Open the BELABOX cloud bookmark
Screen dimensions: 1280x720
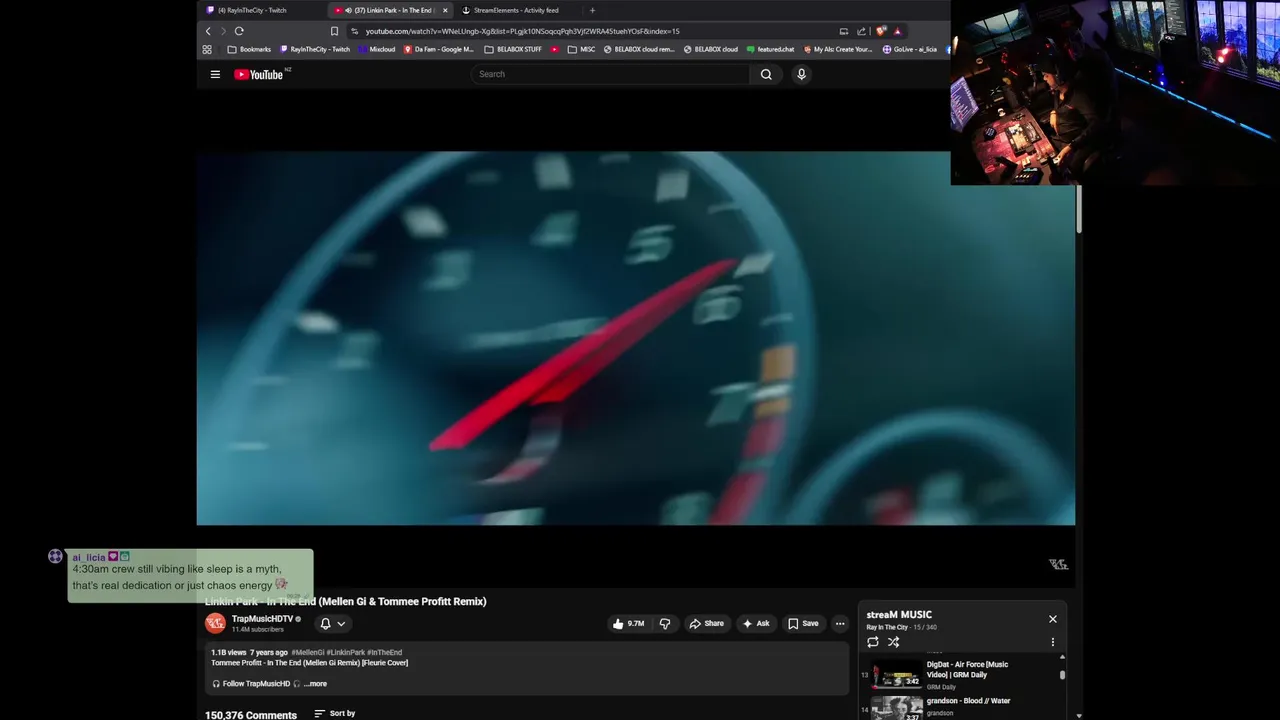click(x=710, y=49)
